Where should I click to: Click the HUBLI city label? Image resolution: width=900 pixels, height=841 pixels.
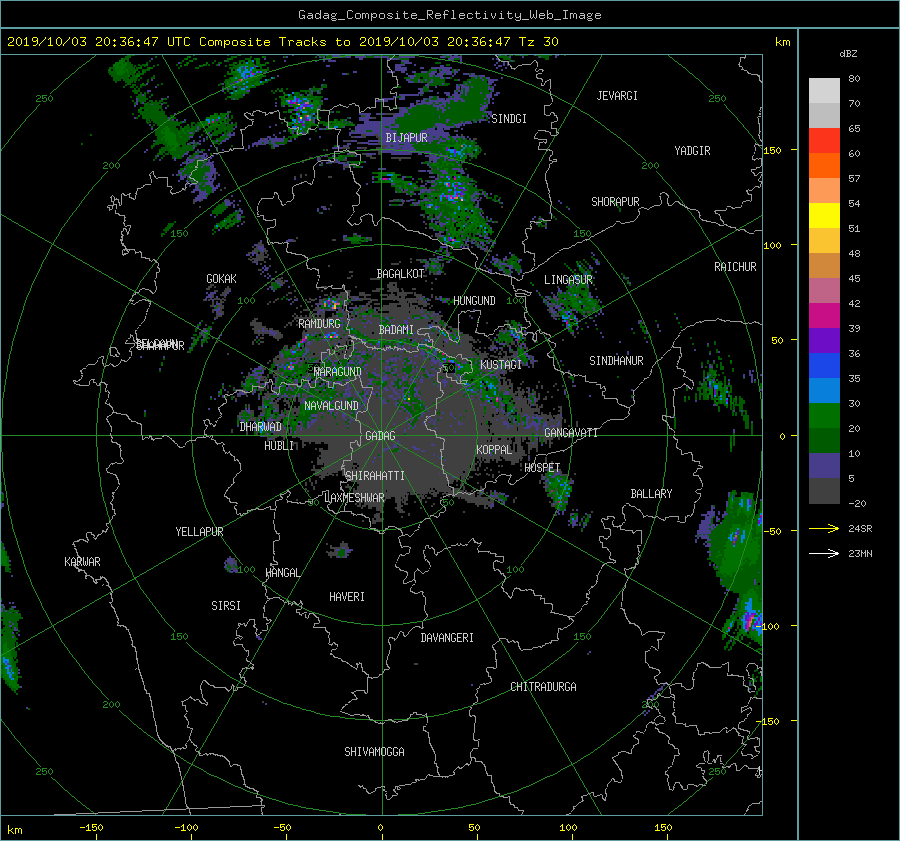(x=279, y=445)
